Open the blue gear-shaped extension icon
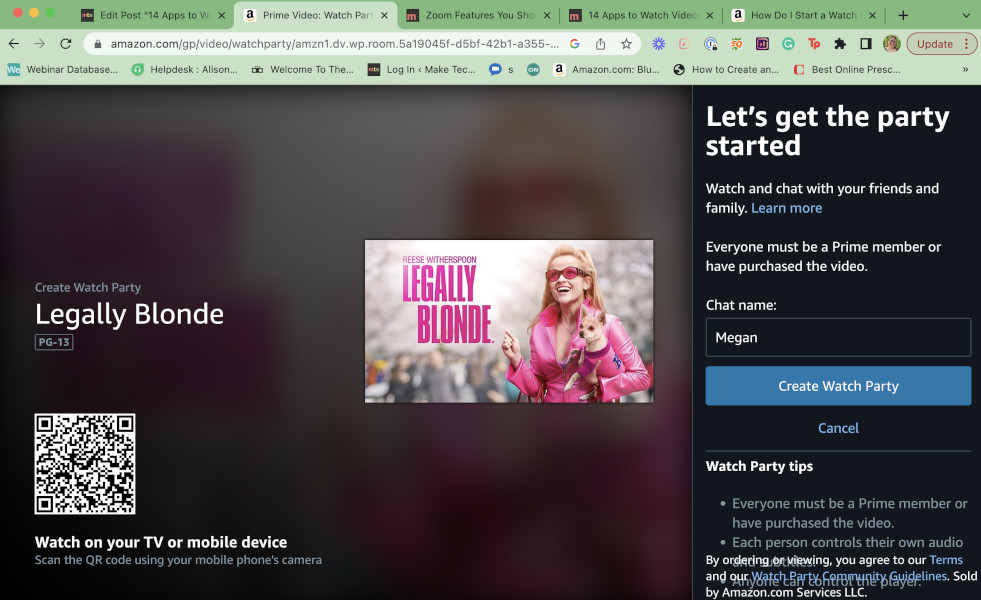981x600 pixels. pyautogui.click(x=658, y=44)
